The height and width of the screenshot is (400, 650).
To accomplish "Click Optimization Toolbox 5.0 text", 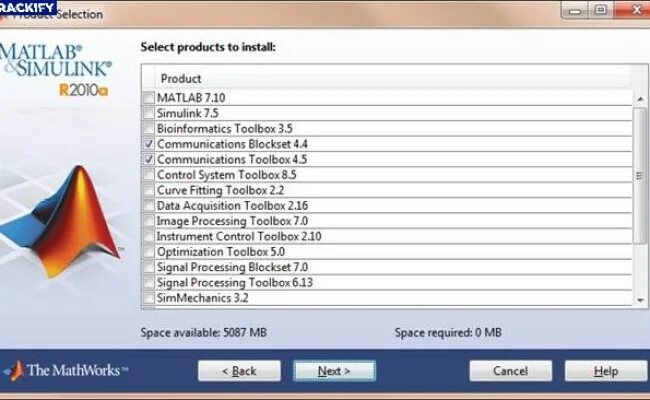I will coord(221,252).
